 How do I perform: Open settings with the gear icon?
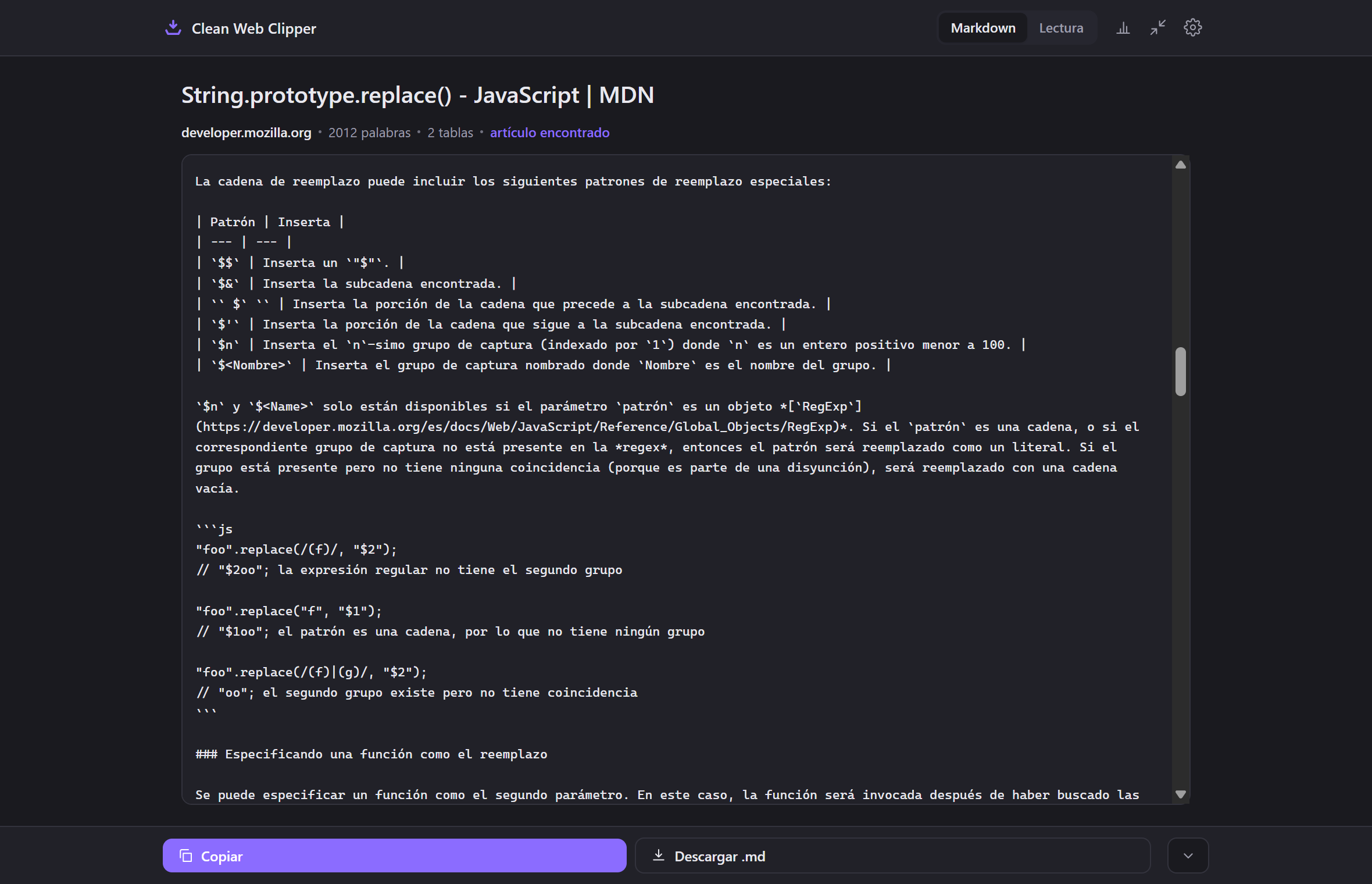[x=1192, y=28]
